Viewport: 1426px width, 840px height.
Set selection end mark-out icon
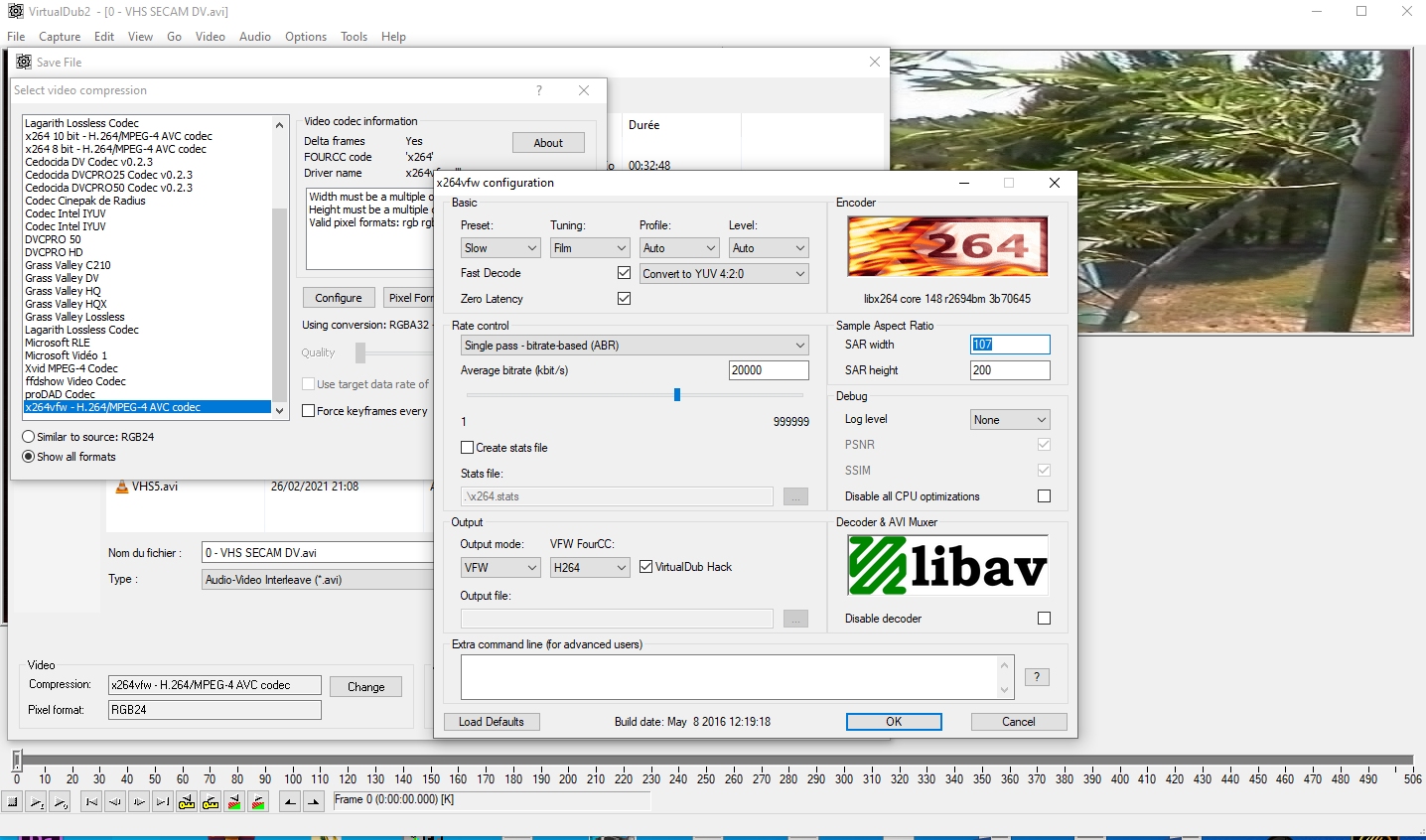click(314, 802)
